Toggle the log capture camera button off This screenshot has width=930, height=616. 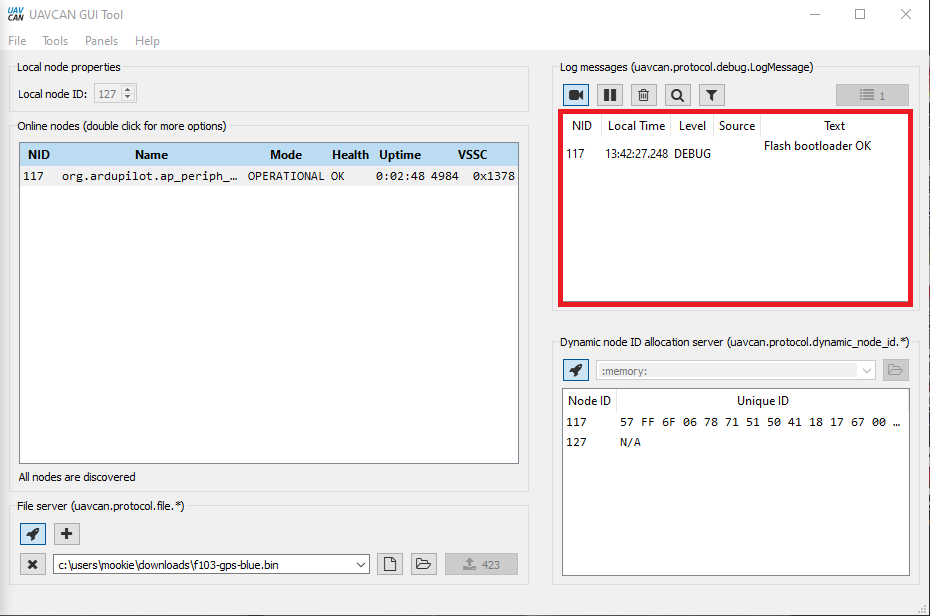click(576, 94)
